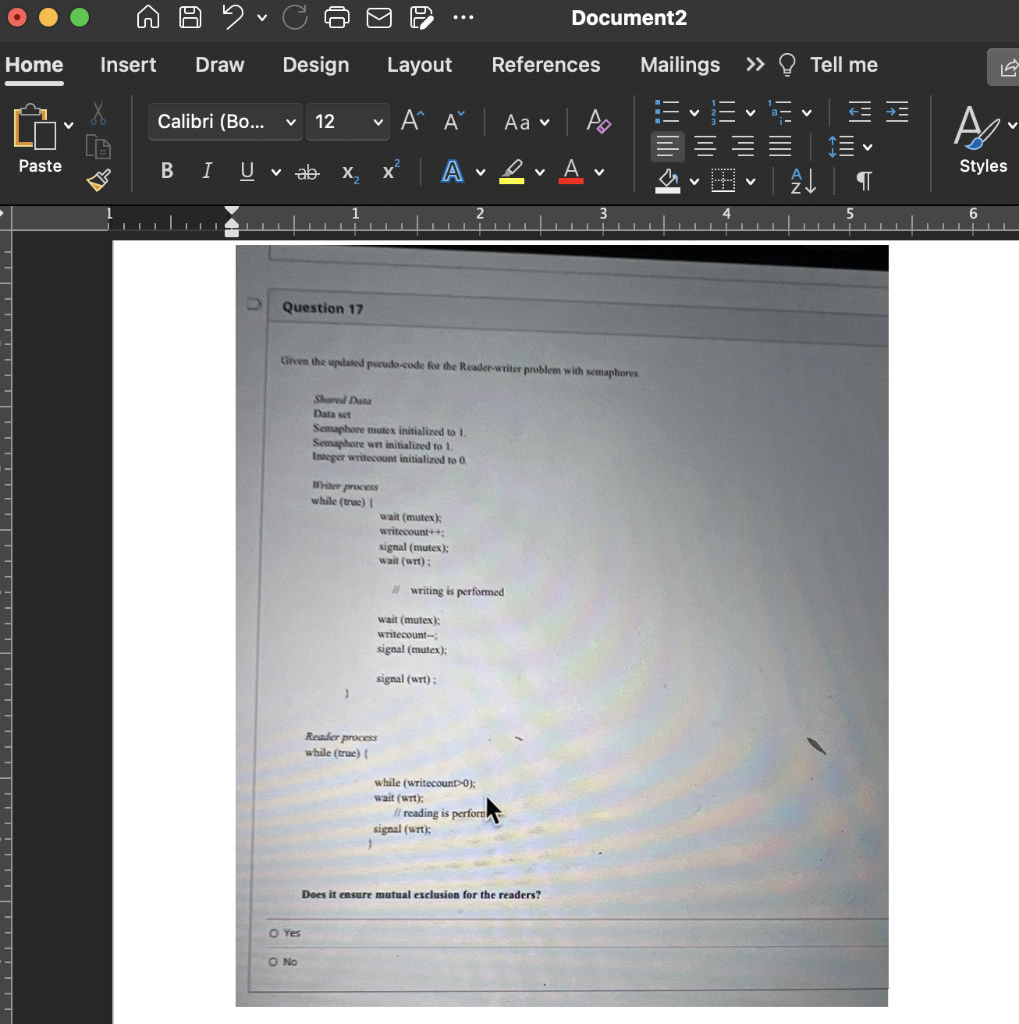Switch to the References ribbon tab
This screenshot has height=1024, width=1019.
pyautogui.click(x=546, y=65)
